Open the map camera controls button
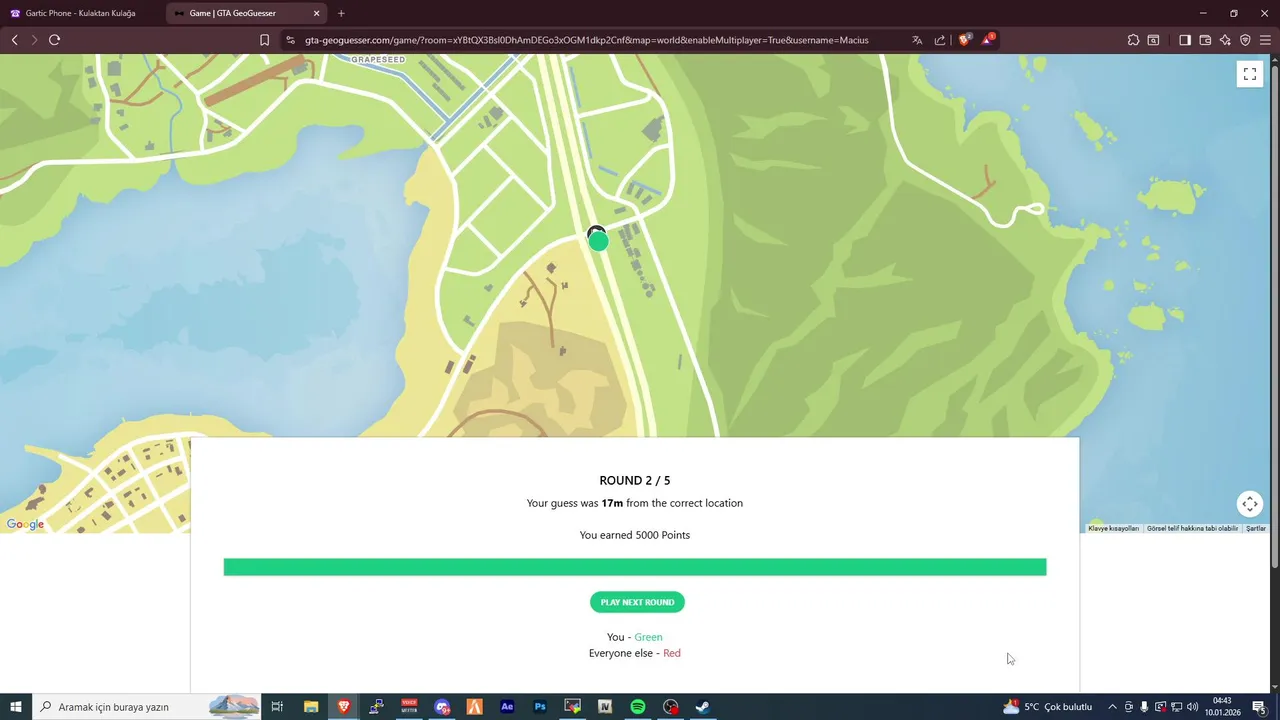The width and height of the screenshot is (1280, 720). click(x=1250, y=504)
